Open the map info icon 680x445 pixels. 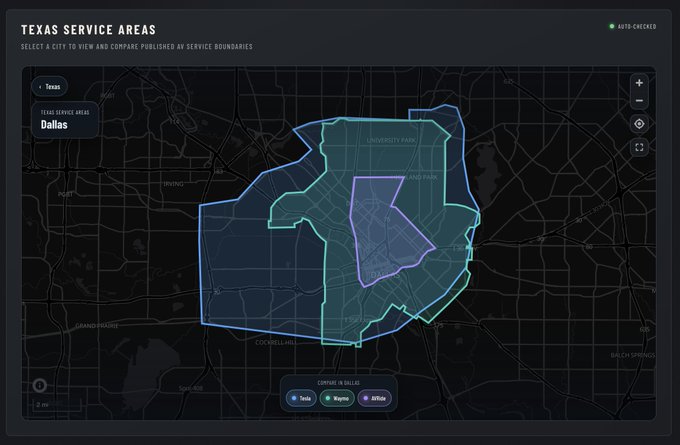(x=39, y=385)
